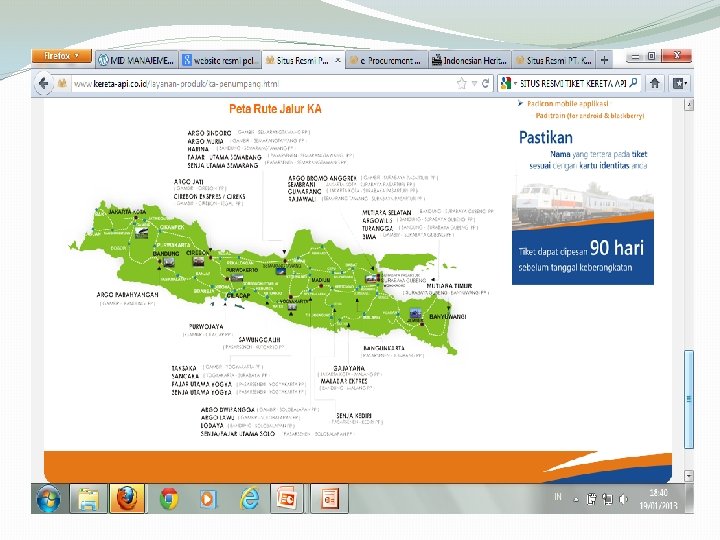Viewport: 720px width, 540px height.
Task: Close the active Situs Resmi P... tab
Action: coord(338,60)
